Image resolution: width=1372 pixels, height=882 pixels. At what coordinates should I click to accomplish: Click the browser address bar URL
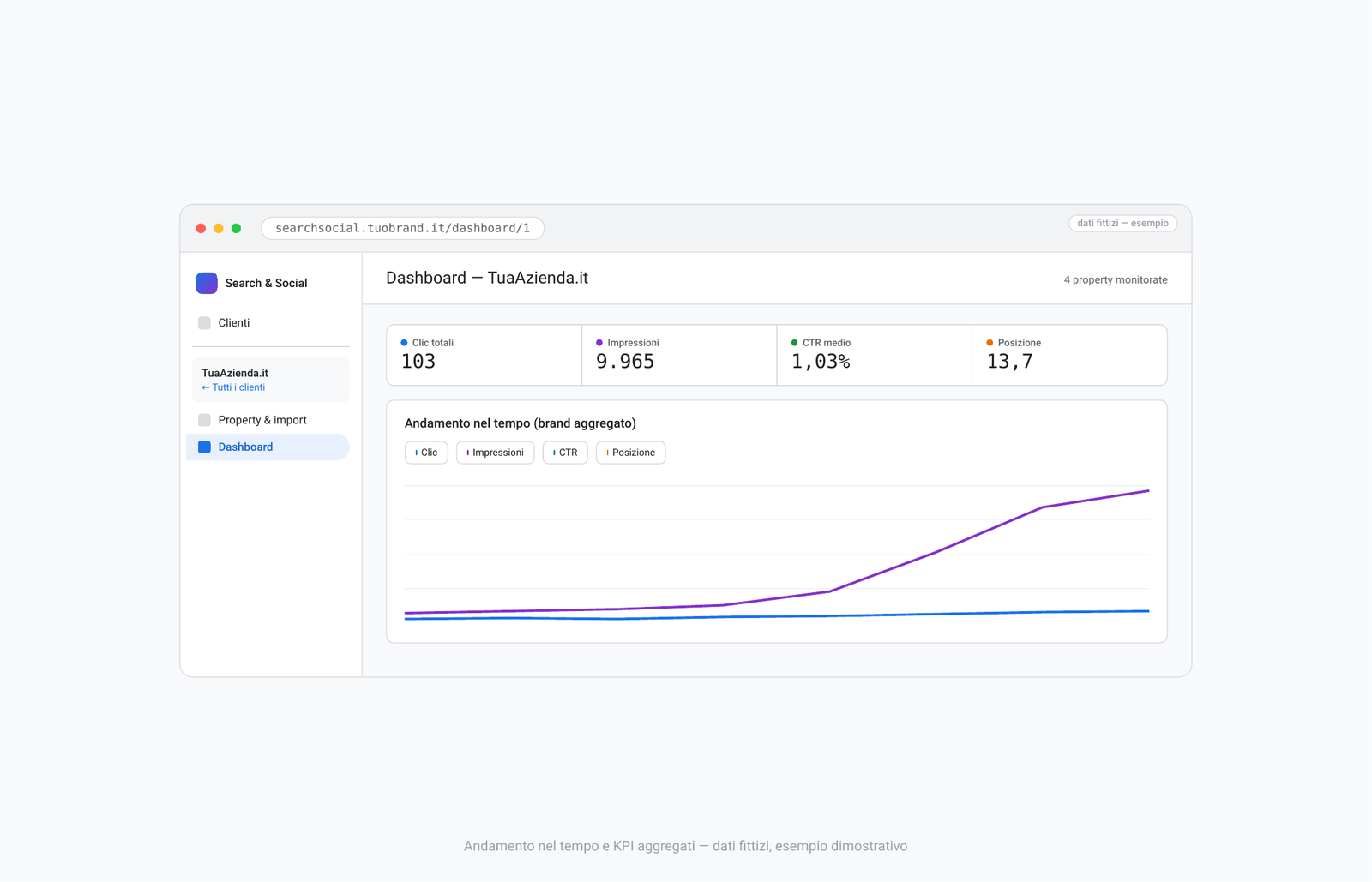(402, 228)
